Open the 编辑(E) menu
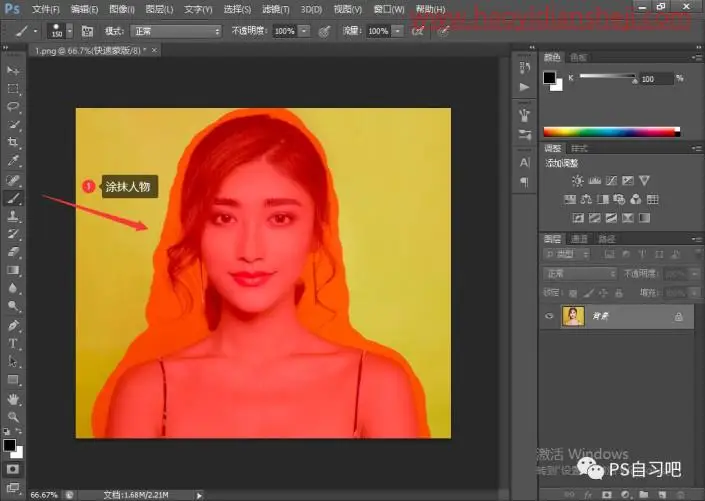 tap(85, 9)
